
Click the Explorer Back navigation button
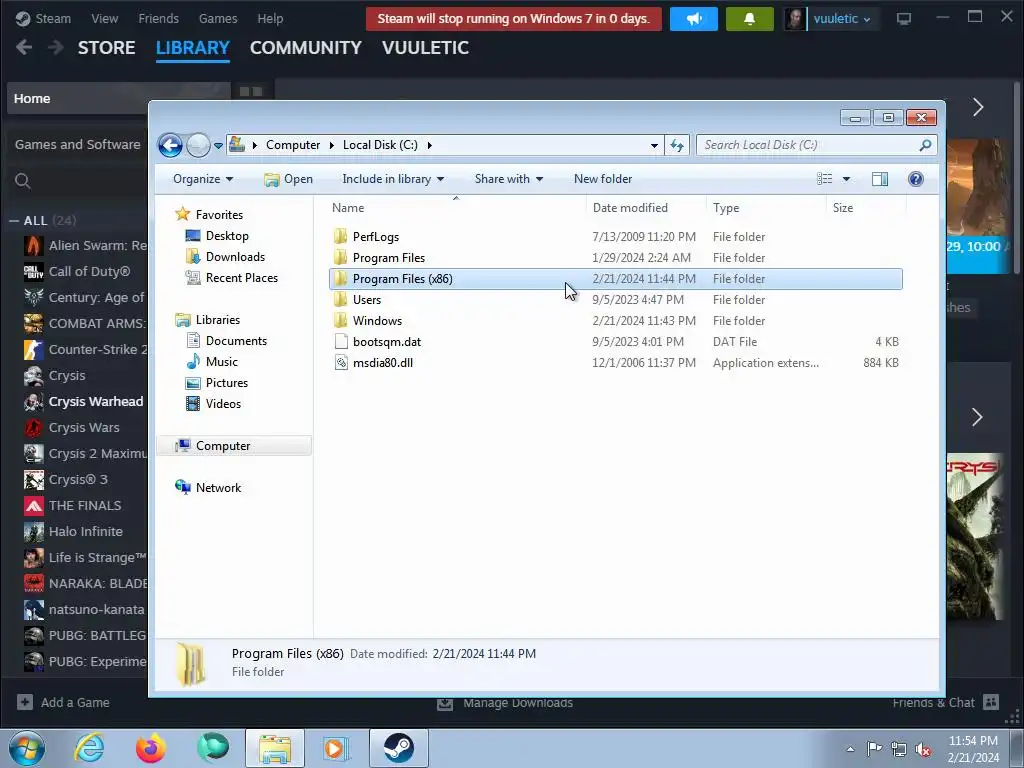coord(170,145)
